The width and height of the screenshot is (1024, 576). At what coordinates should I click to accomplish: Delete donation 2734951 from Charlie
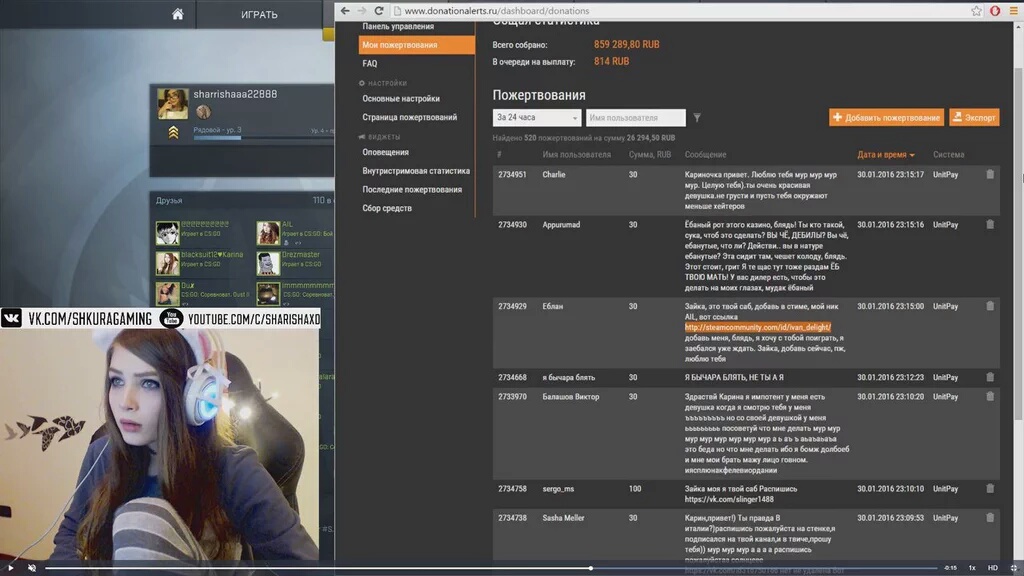pyautogui.click(x=990, y=174)
